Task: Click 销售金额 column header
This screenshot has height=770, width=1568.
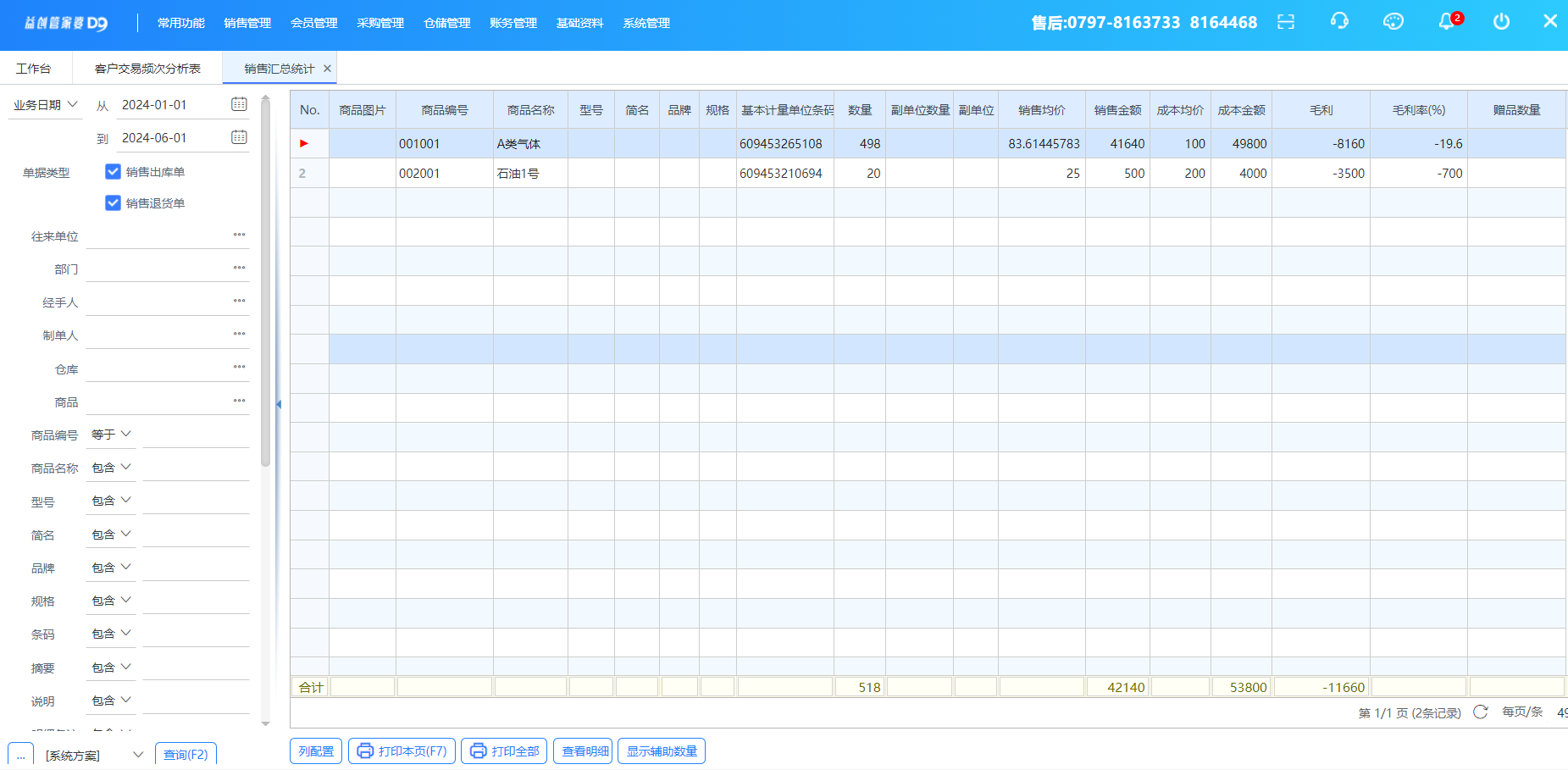Action: click(1117, 110)
